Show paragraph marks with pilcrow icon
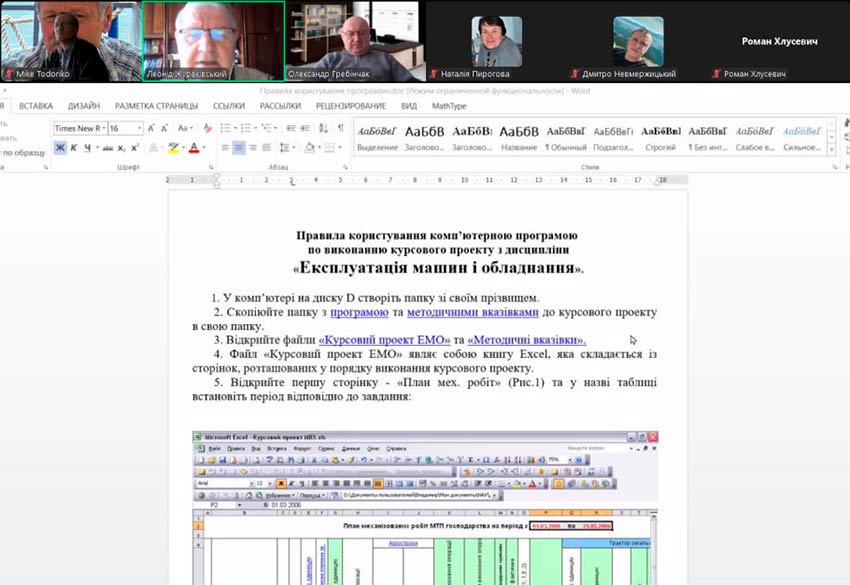This screenshot has width=850, height=585. pos(340,128)
